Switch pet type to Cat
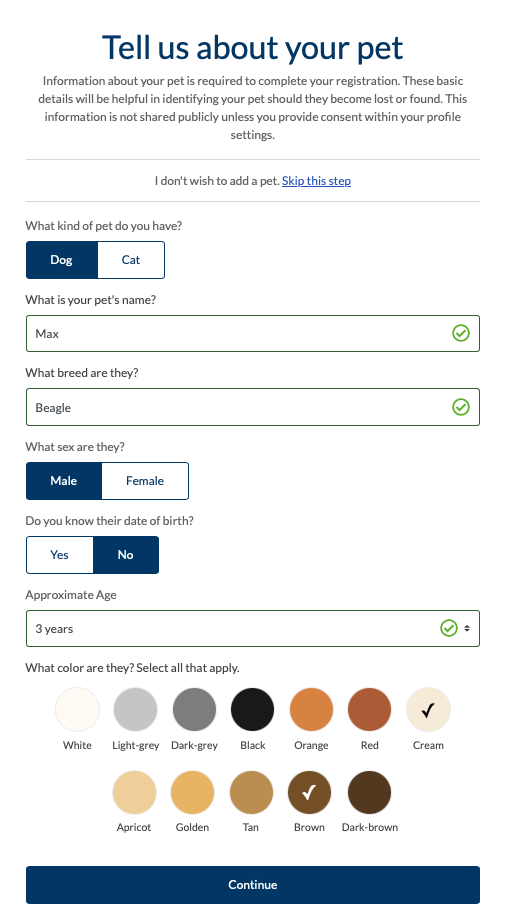This screenshot has height=923, width=506. (131, 260)
